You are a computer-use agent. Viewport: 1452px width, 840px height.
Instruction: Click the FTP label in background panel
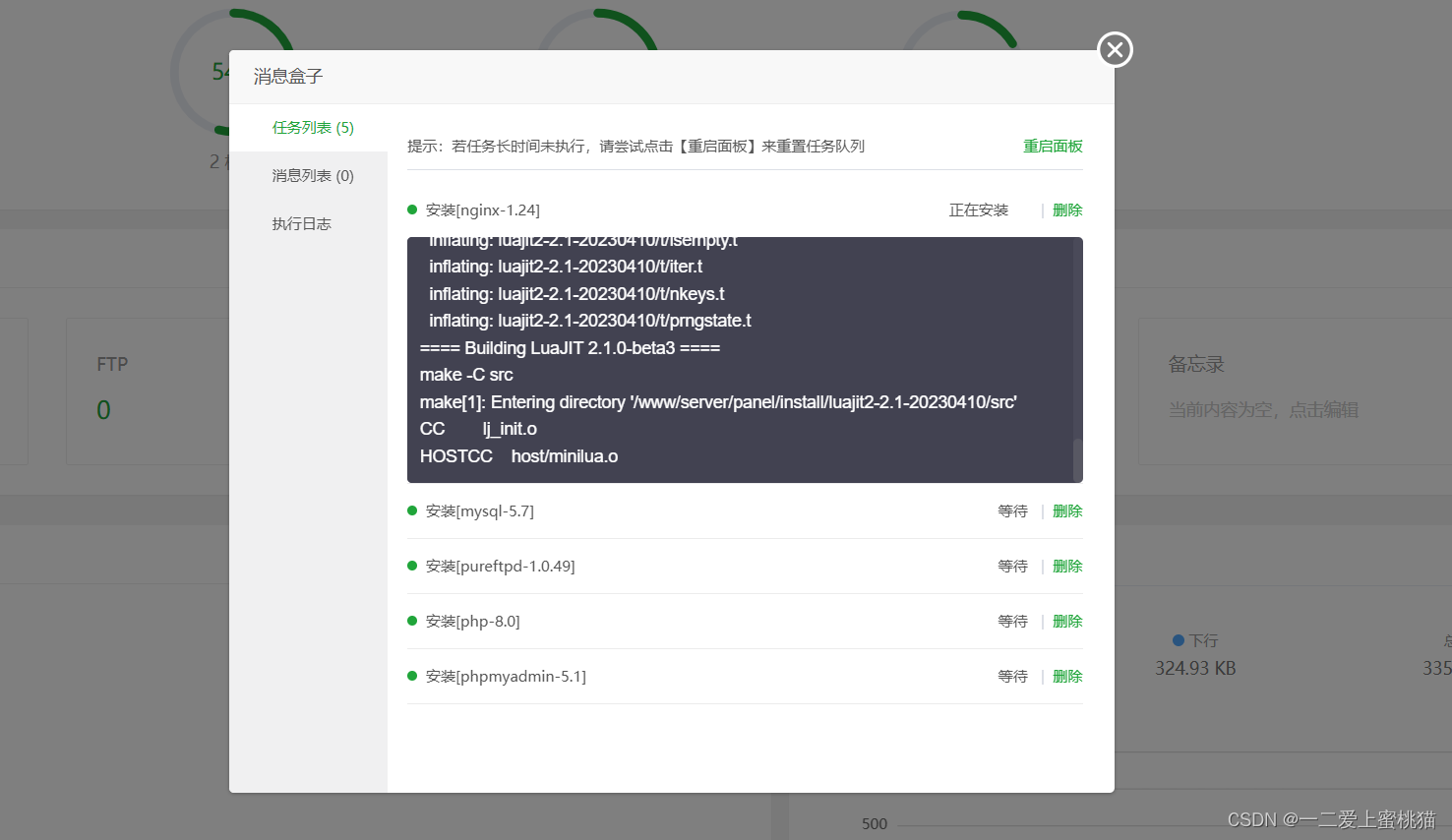[x=112, y=365]
